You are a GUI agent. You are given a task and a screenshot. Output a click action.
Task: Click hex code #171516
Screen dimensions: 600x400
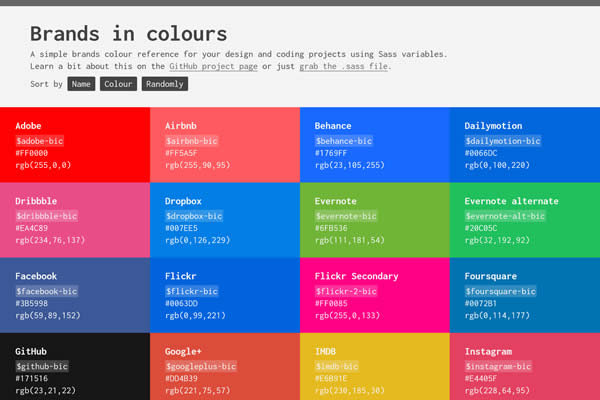(x=32, y=379)
